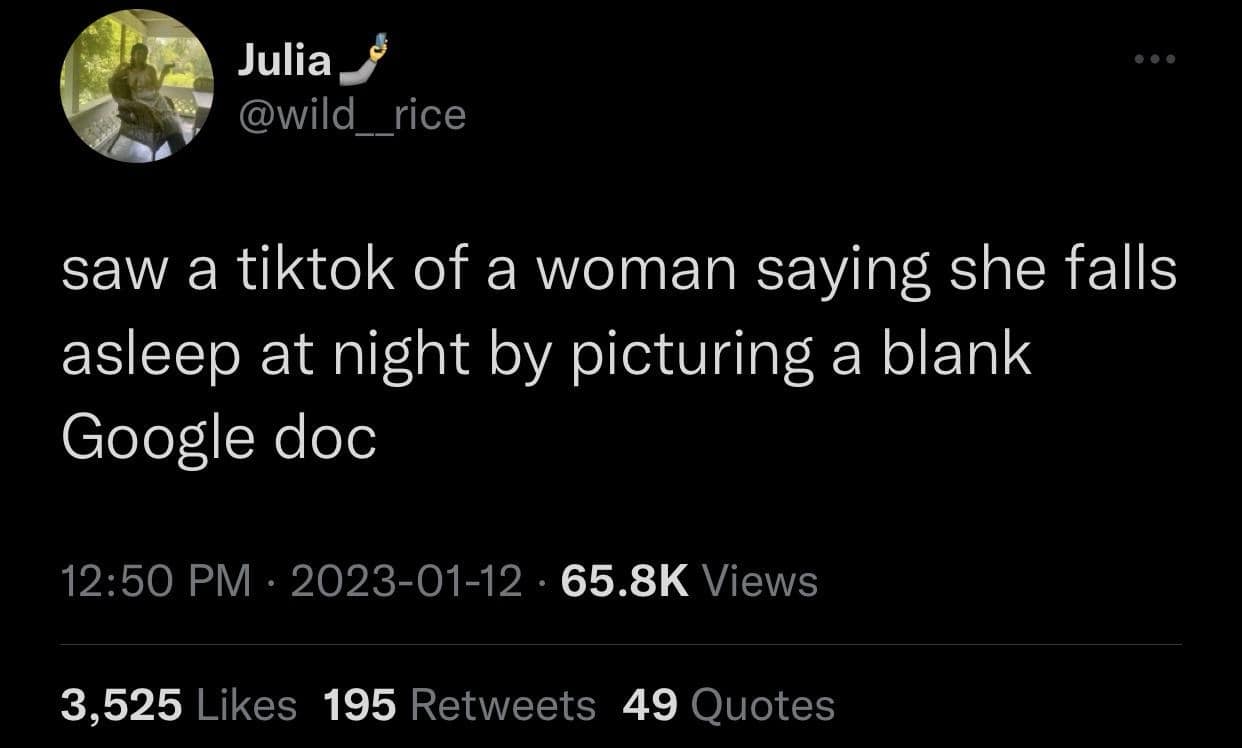
Task: Click the @wild__rice handle
Action: [x=352, y=114]
